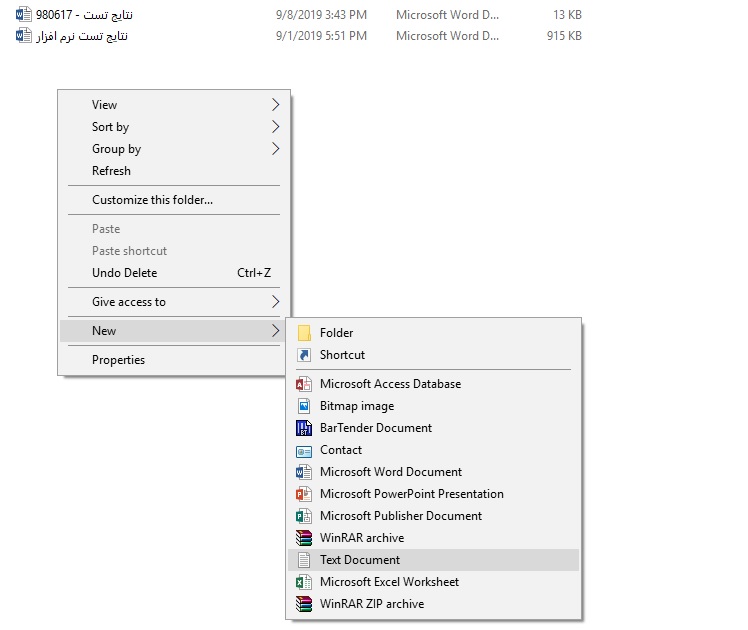Open the View menu entry
This screenshot has width=748, height=630.
(x=174, y=104)
